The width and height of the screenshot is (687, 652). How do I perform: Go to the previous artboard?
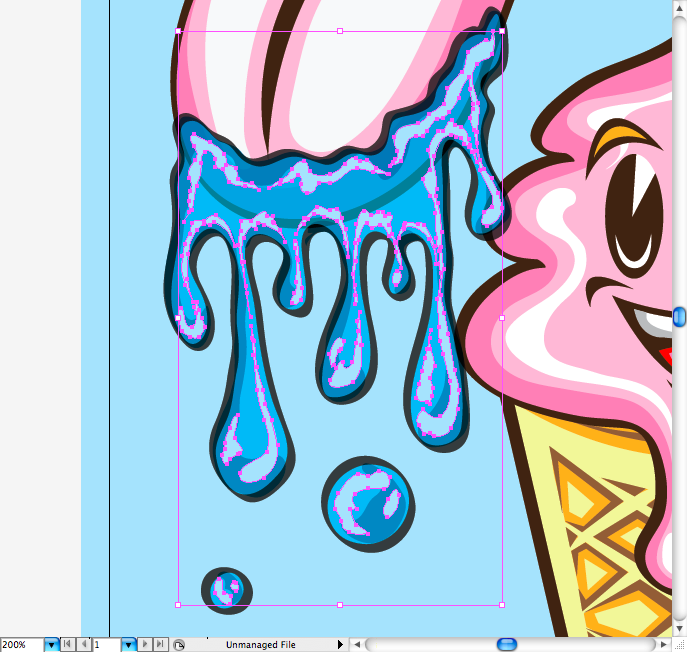point(82,645)
